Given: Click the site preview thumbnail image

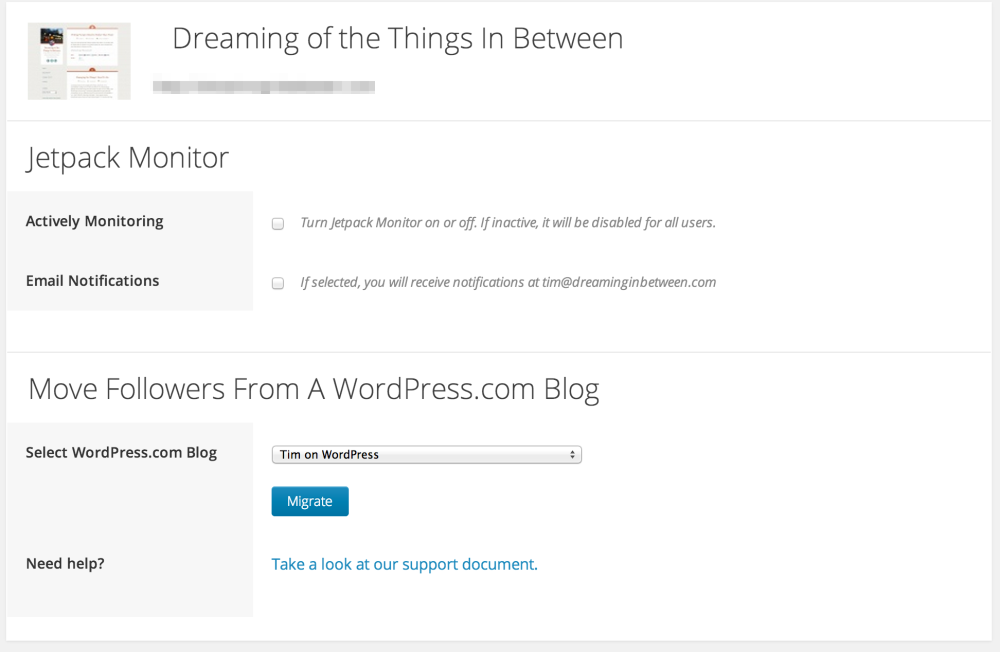Looking at the screenshot, I should point(79,61).
